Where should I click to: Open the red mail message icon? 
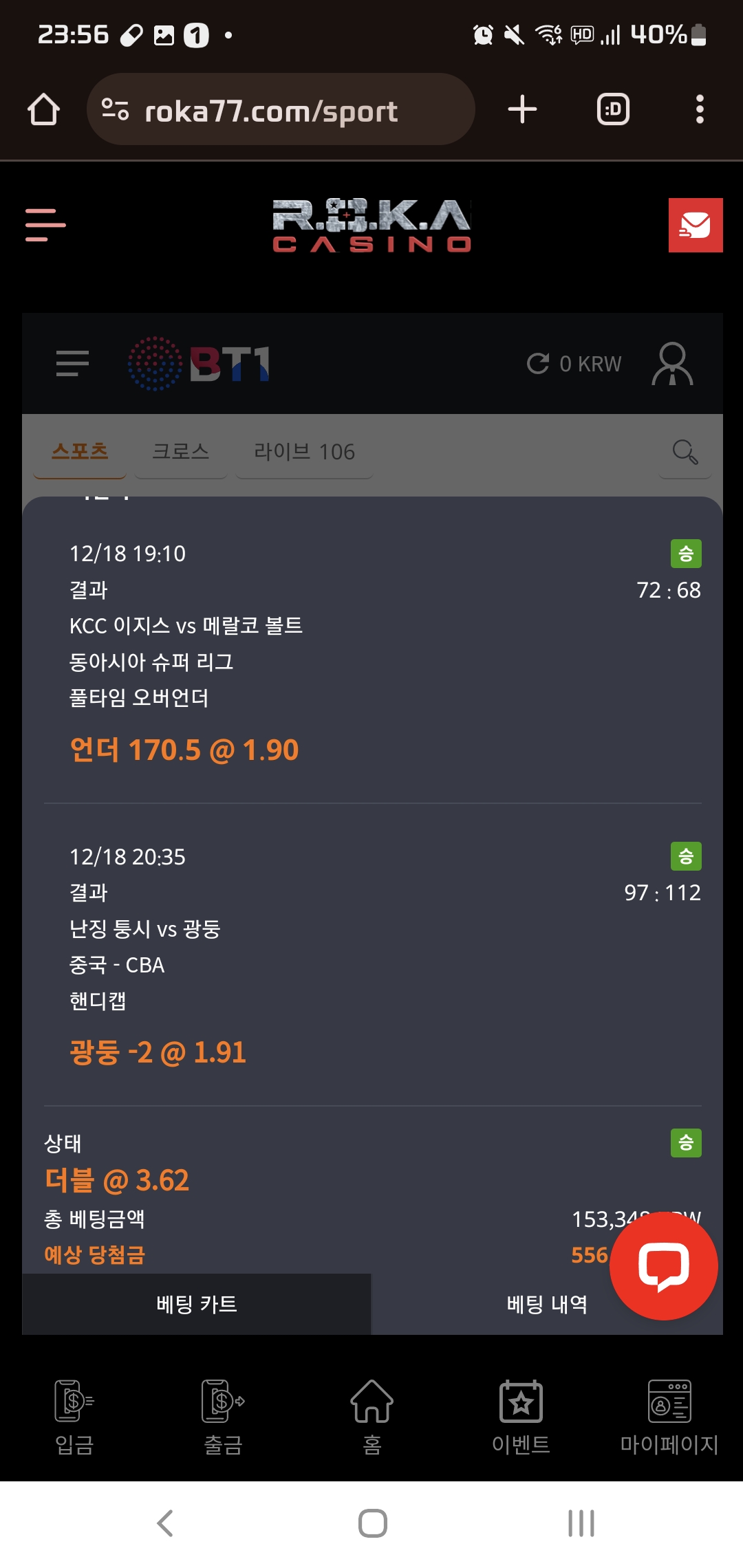click(695, 226)
